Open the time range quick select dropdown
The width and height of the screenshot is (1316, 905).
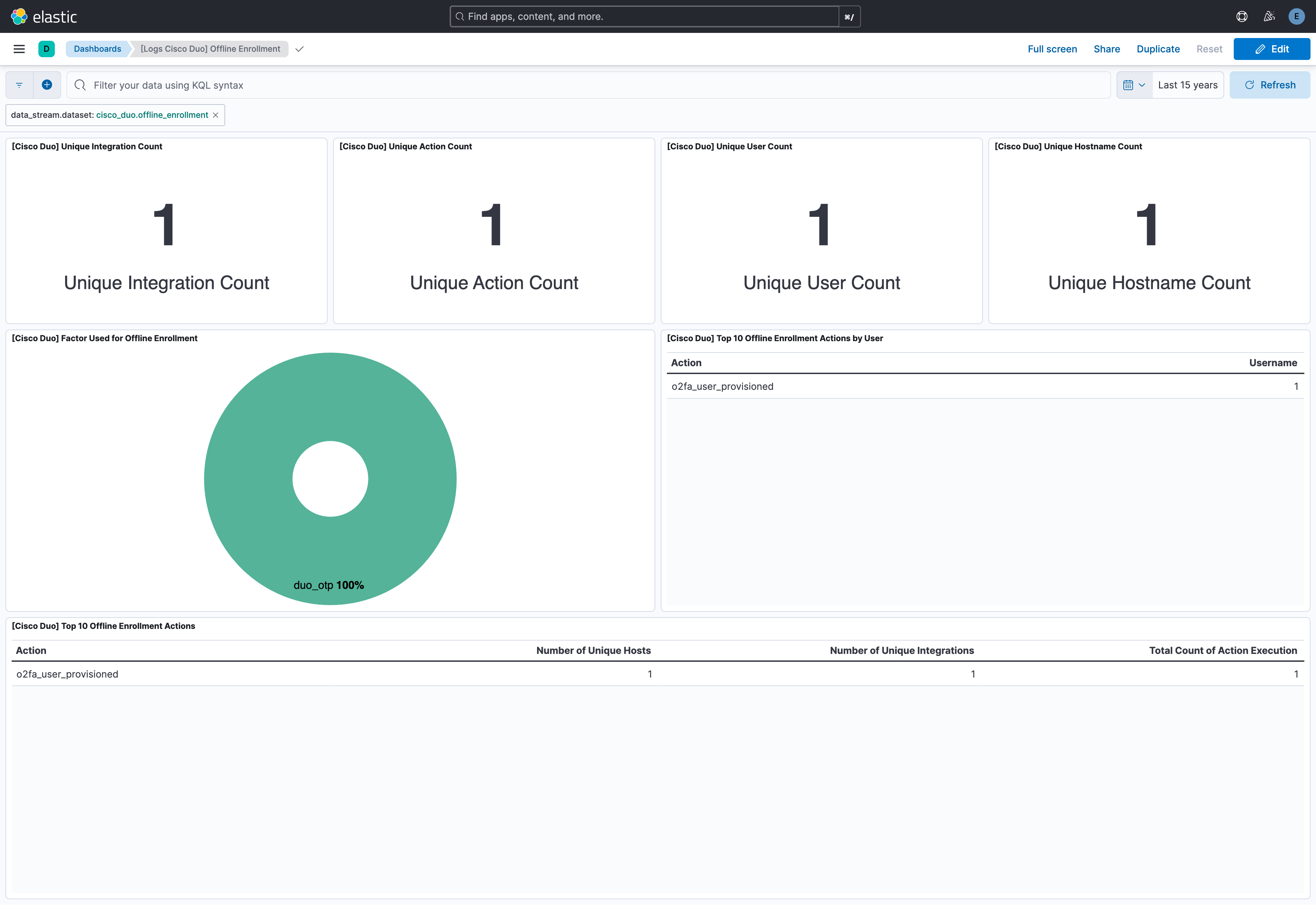pyautogui.click(x=1142, y=85)
